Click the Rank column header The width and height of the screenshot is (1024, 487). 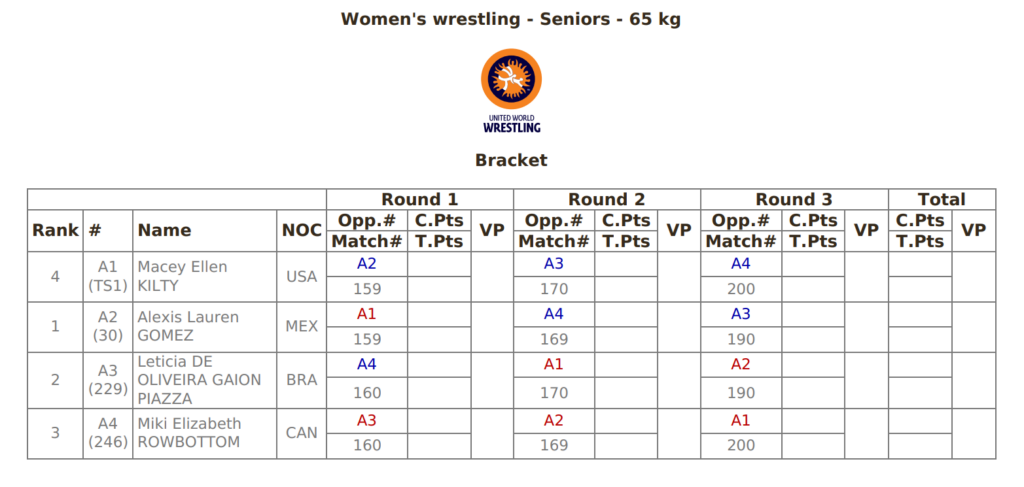point(55,230)
